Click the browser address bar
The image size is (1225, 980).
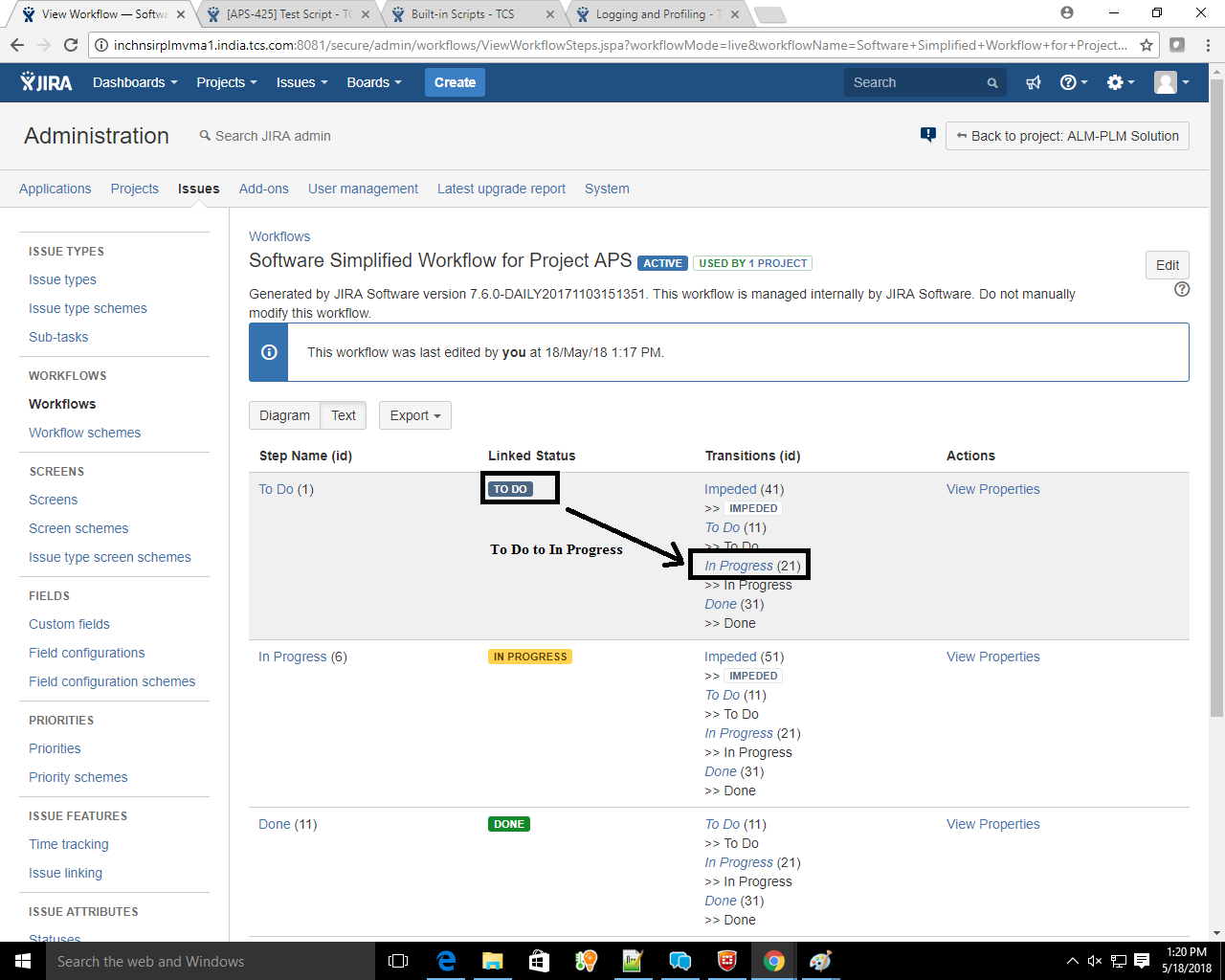pyautogui.click(x=612, y=44)
